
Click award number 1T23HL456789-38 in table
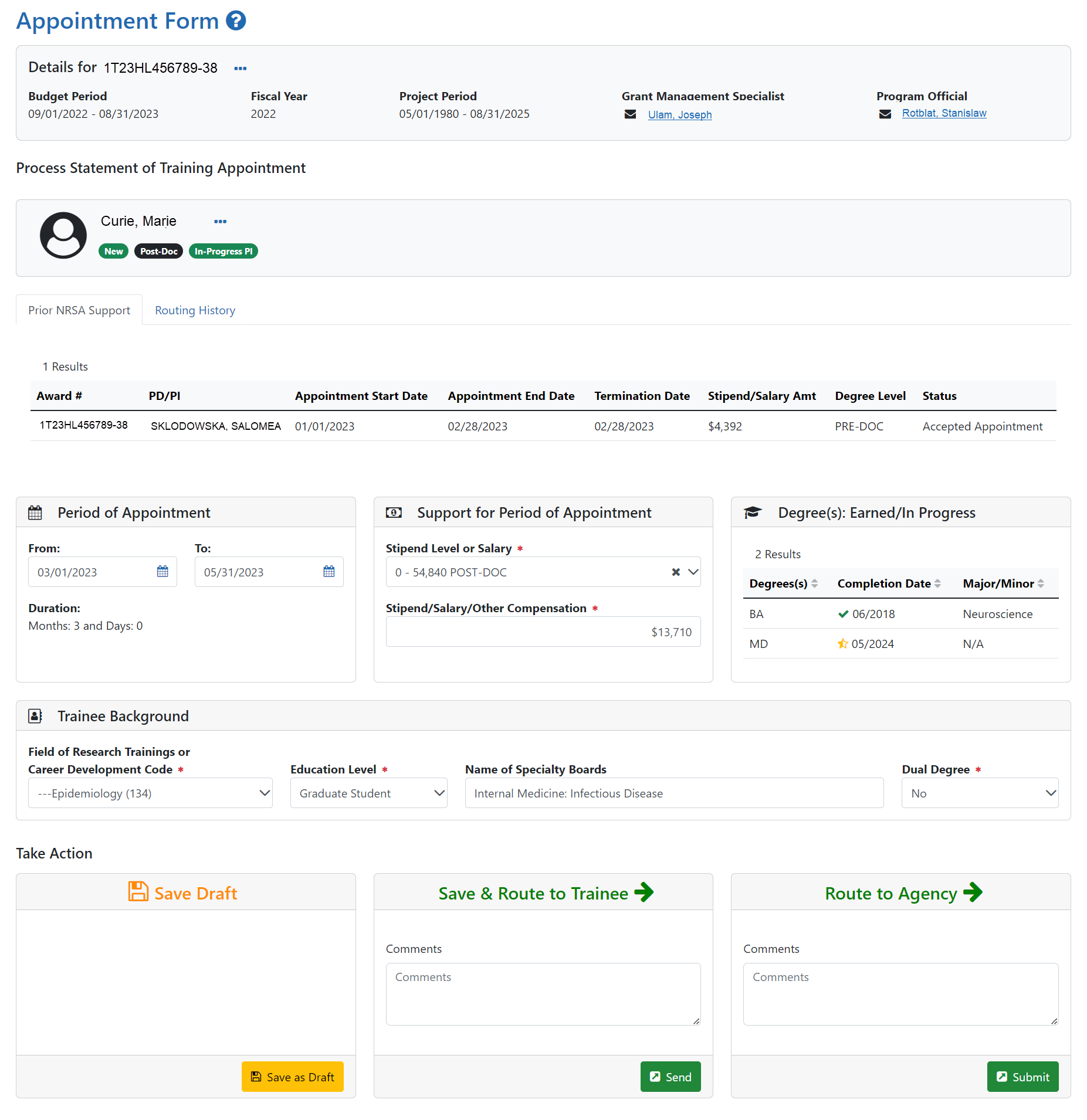tap(83, 425)
